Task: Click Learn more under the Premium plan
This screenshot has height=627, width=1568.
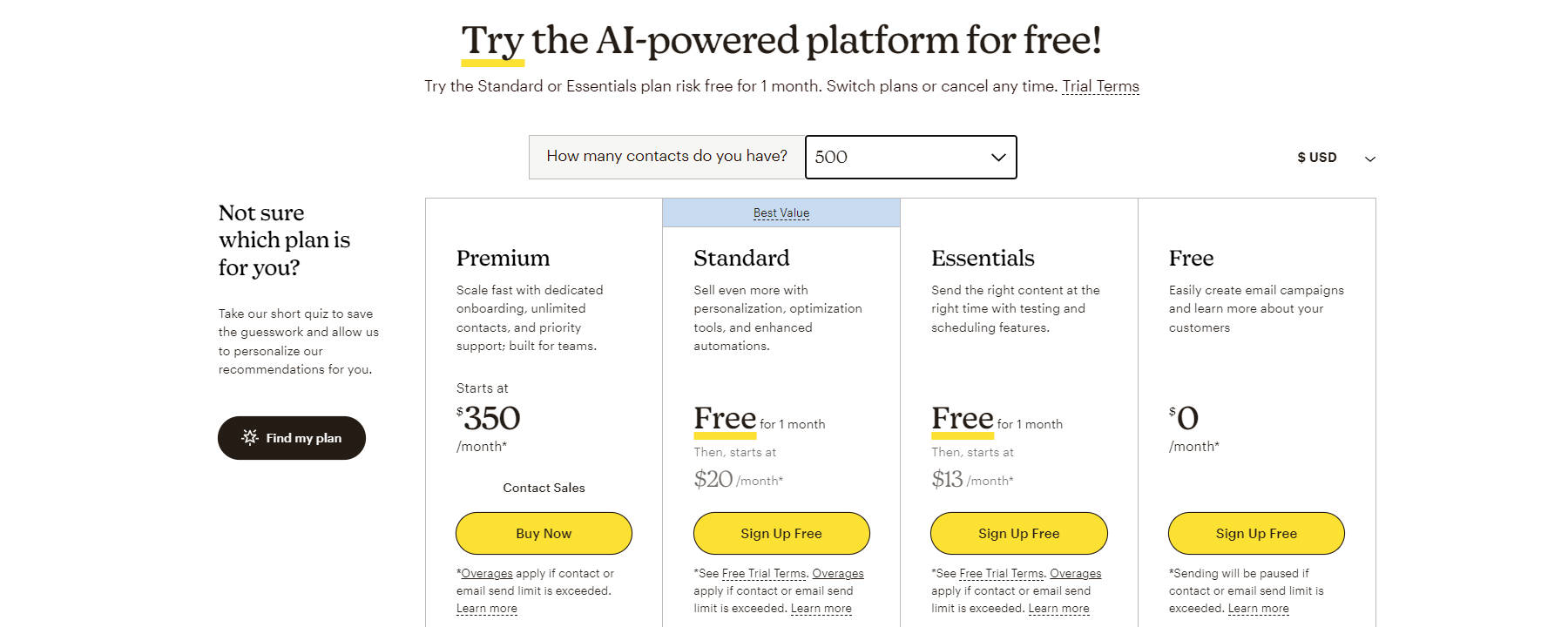Action: coord(487,608)
